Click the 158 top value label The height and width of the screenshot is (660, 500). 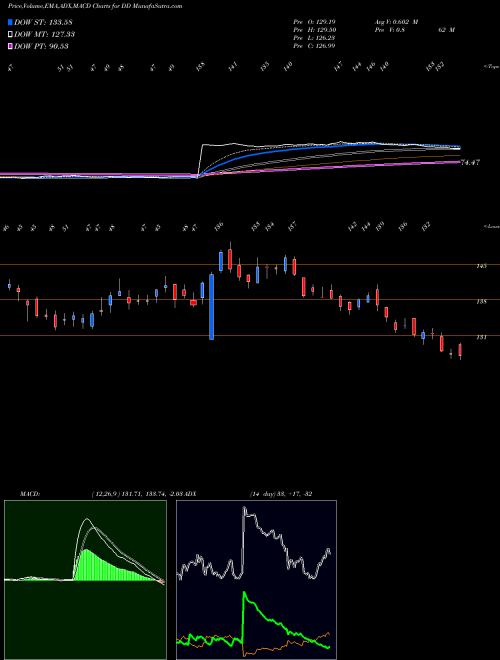pyautogui.click(x=201, y=66)
